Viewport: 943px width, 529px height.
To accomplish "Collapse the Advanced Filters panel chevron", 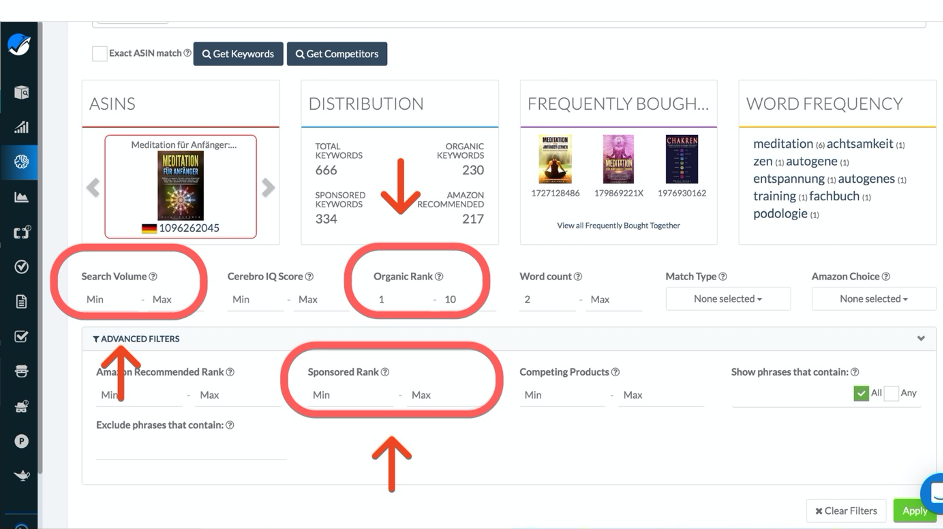I will [921, 338].
